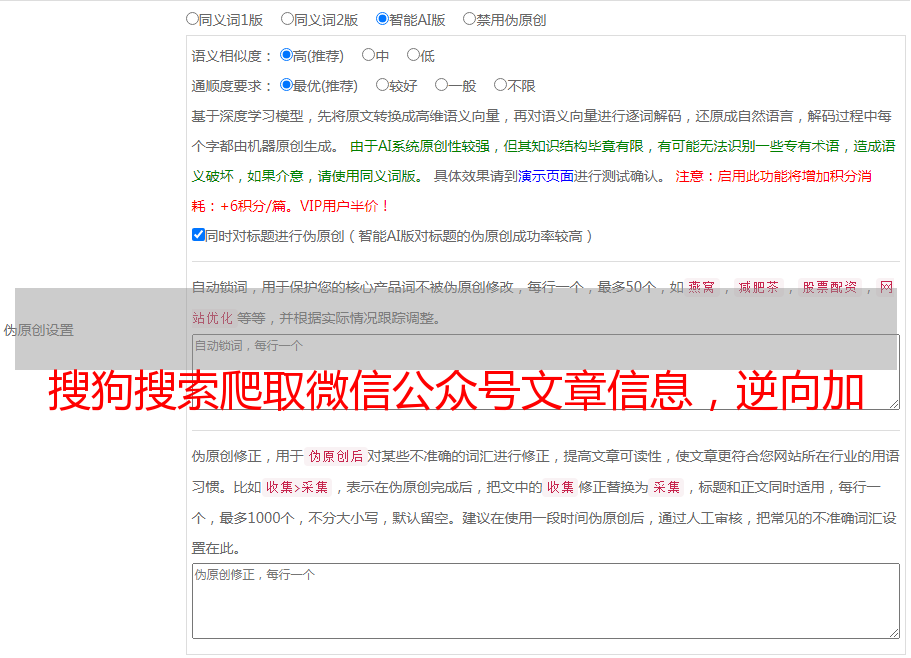Select 禁用伪原创 radio option

pyautogui.click(x=469, y=19)
